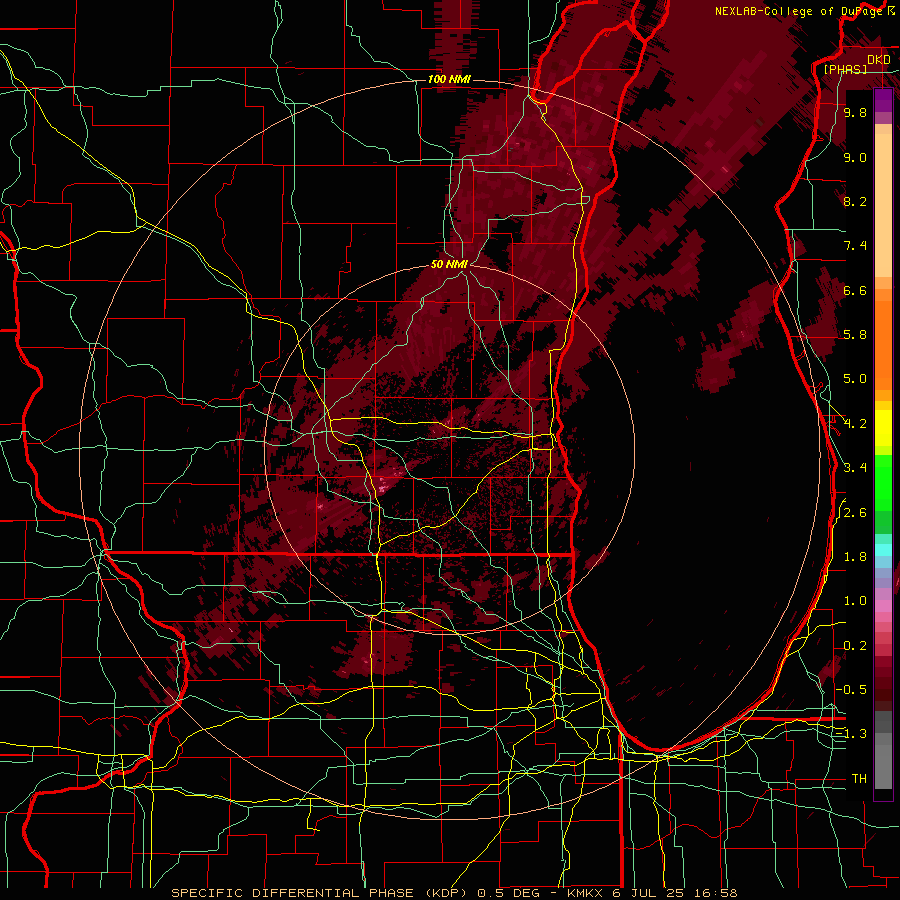The height and width of the screenshot is (900, 900).
Task: Click the 3.4 value on the color scale
Action: point(855,468)
